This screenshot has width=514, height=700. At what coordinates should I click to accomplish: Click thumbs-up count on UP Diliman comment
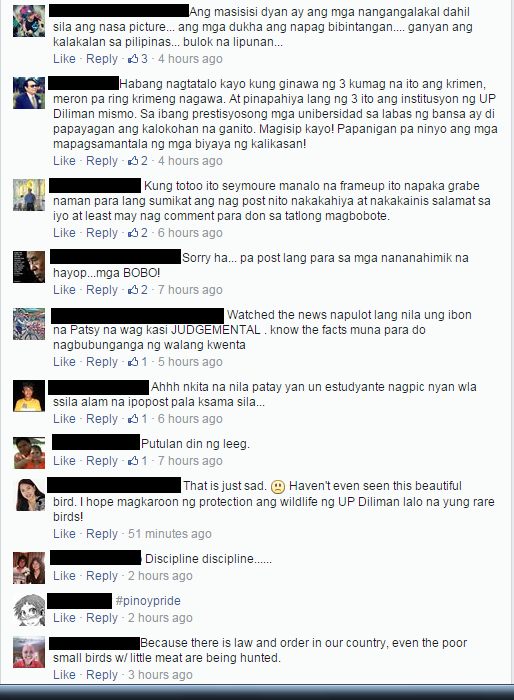[138, 160]
